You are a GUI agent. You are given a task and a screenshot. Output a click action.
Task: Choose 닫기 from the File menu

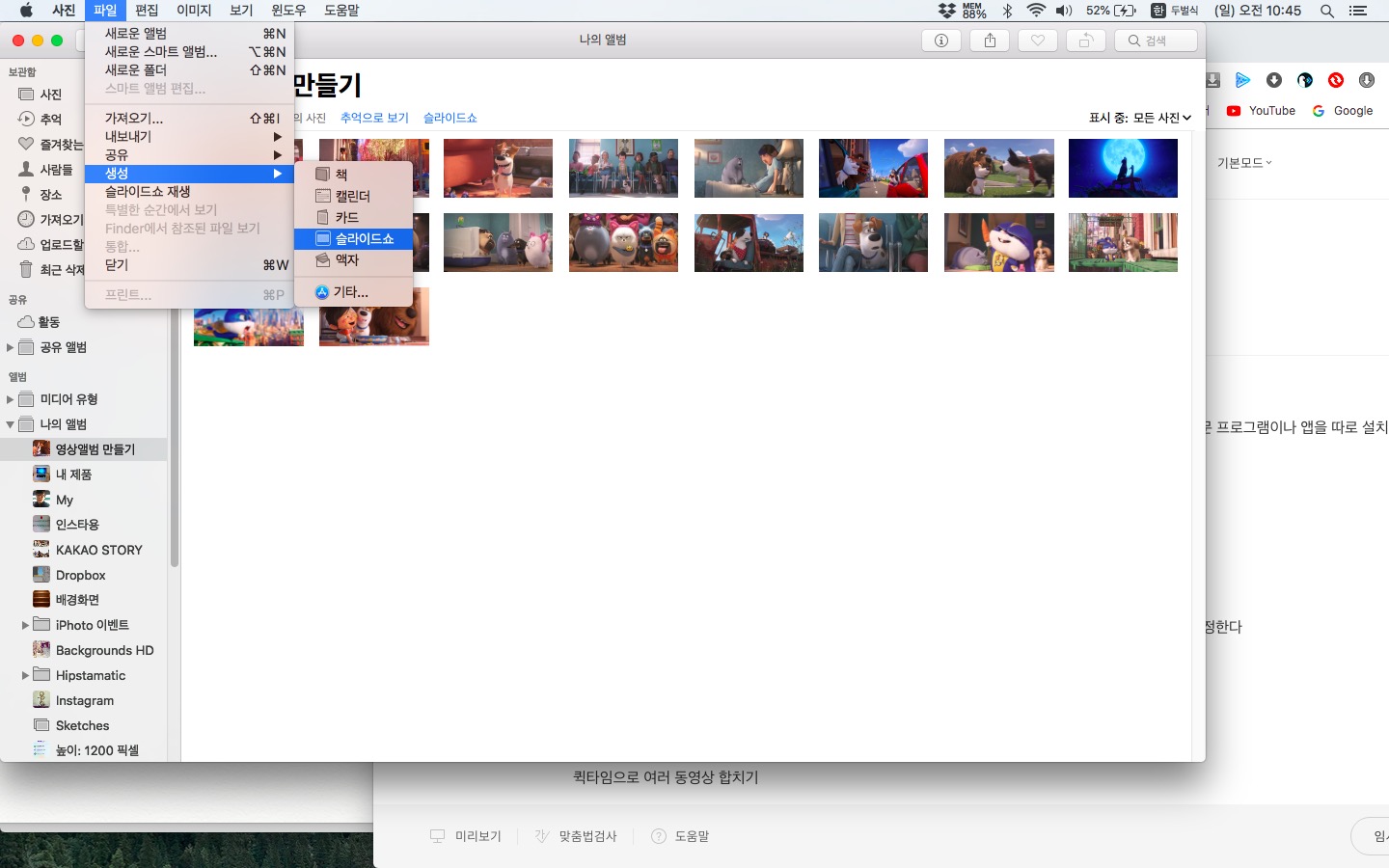pyautogui.click(x=189, y=264)
